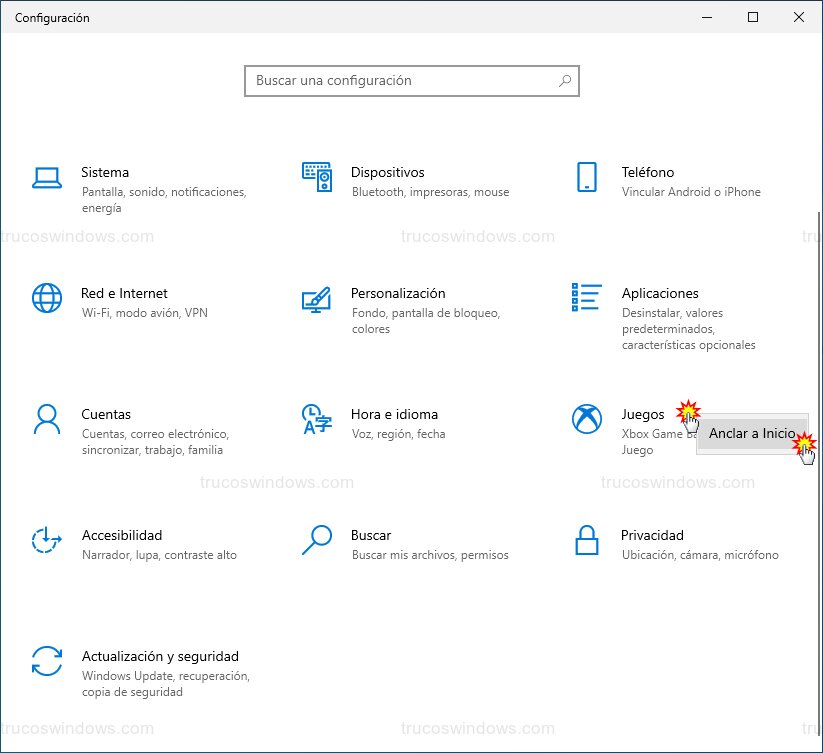Select the Teléfono phone icon
823x753 pixels.
tap(587, 177)
